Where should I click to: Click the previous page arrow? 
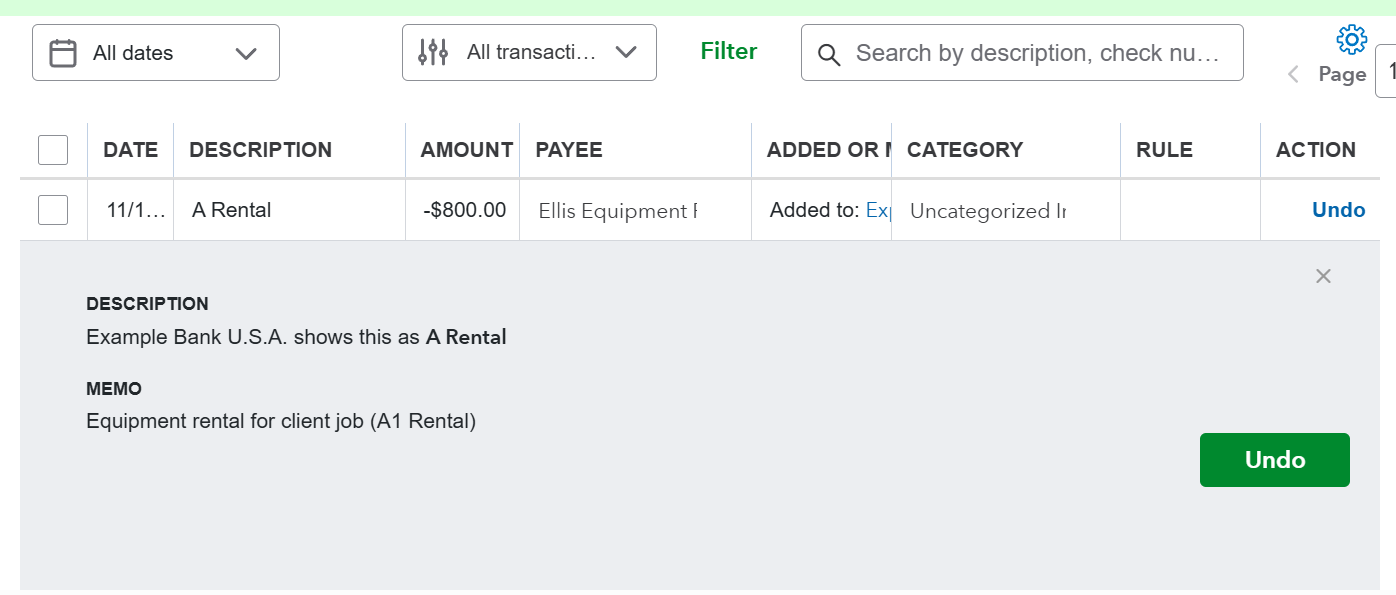point(1293,74)
